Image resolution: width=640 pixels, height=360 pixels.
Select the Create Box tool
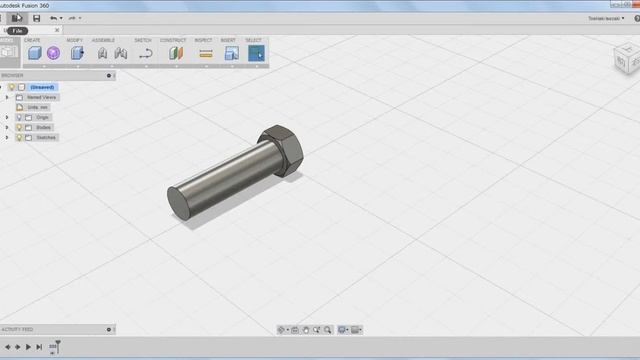coord(35,53)
